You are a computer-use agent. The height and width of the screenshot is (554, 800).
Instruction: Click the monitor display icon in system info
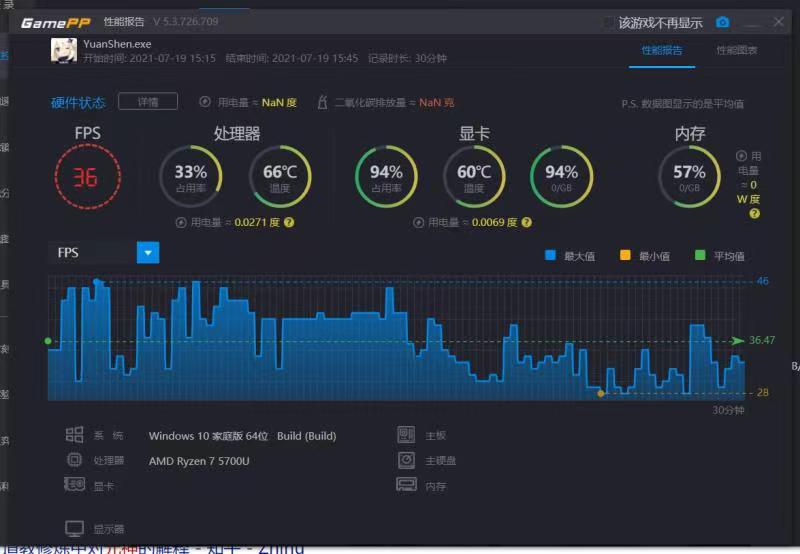(74, 528)
